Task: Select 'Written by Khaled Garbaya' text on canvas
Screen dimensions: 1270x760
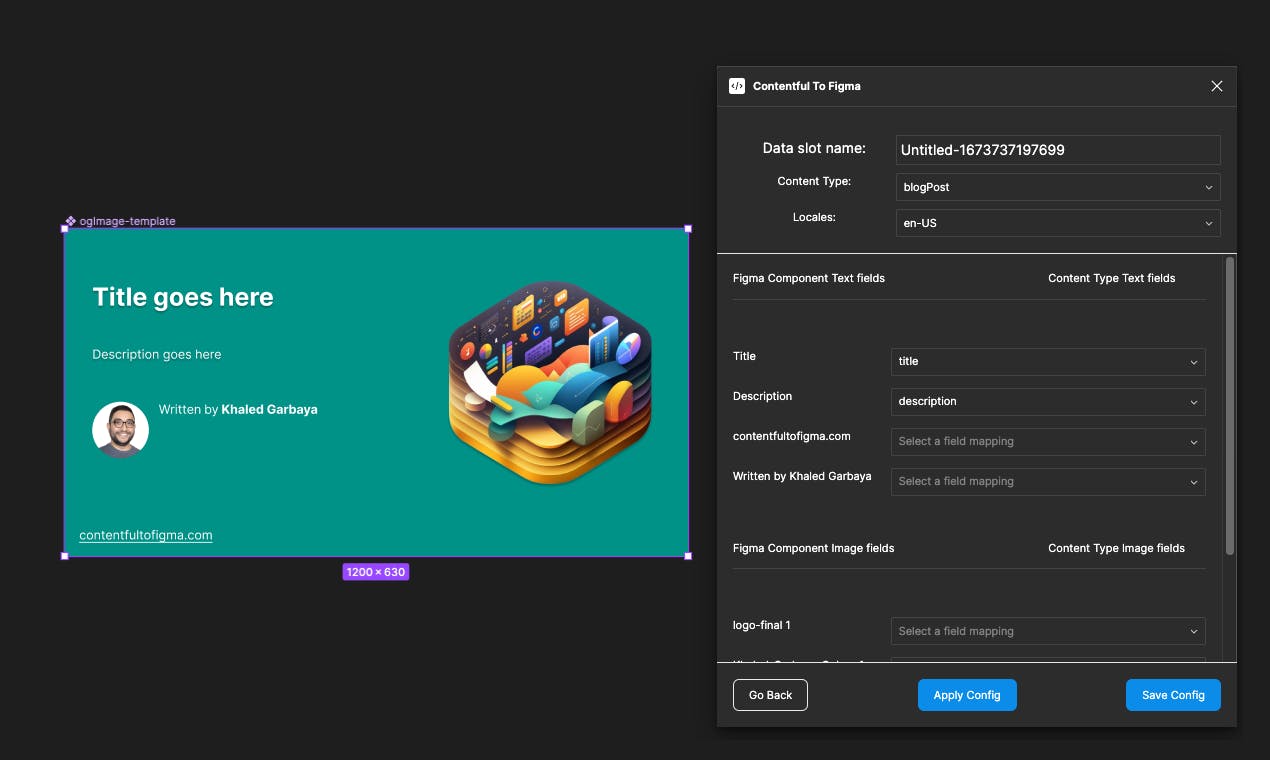Action: 238,409
